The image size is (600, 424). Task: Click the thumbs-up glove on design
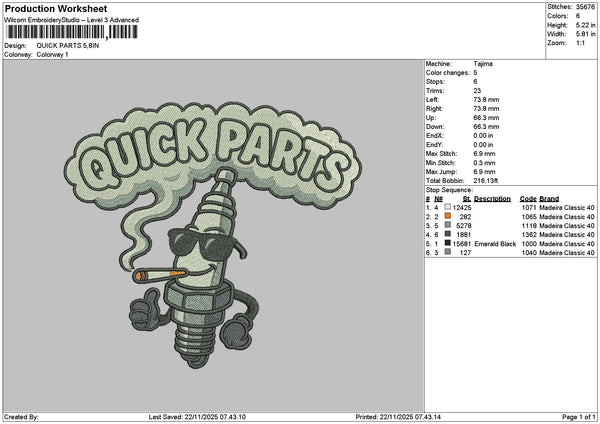coord(146,311)
